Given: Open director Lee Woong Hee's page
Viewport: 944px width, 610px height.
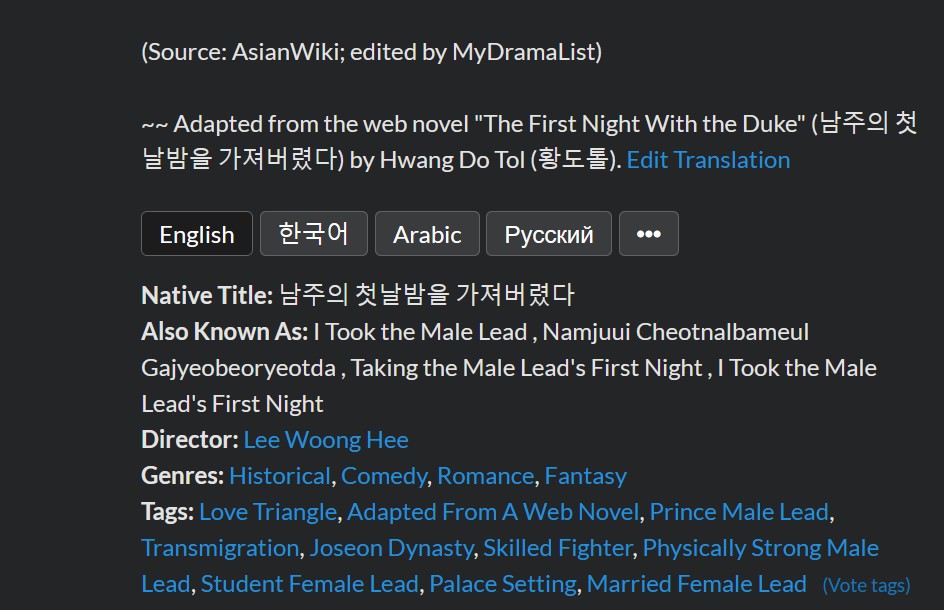Looking at the screenshot, I should (x=326, y=440).
